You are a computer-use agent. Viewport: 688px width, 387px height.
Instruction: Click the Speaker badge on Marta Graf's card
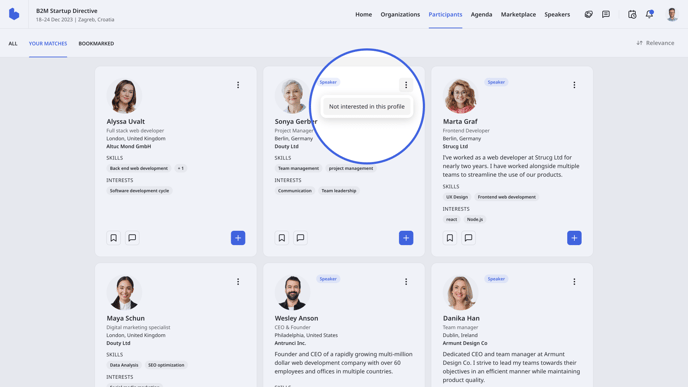click(496, 82)
